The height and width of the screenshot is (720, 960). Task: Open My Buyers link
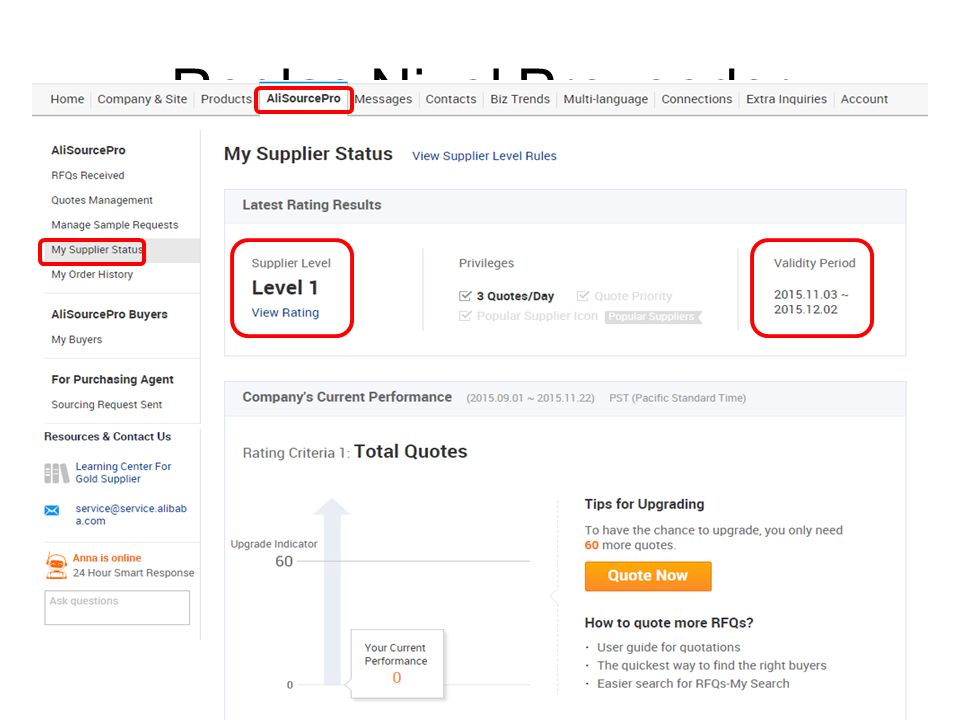tap(77, 339)
